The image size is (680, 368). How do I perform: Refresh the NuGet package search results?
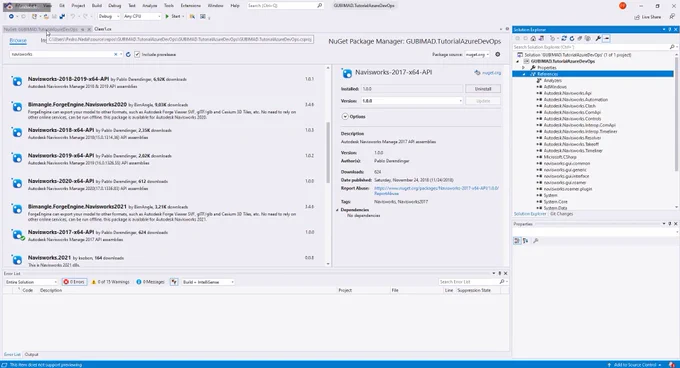pos(128,55)
